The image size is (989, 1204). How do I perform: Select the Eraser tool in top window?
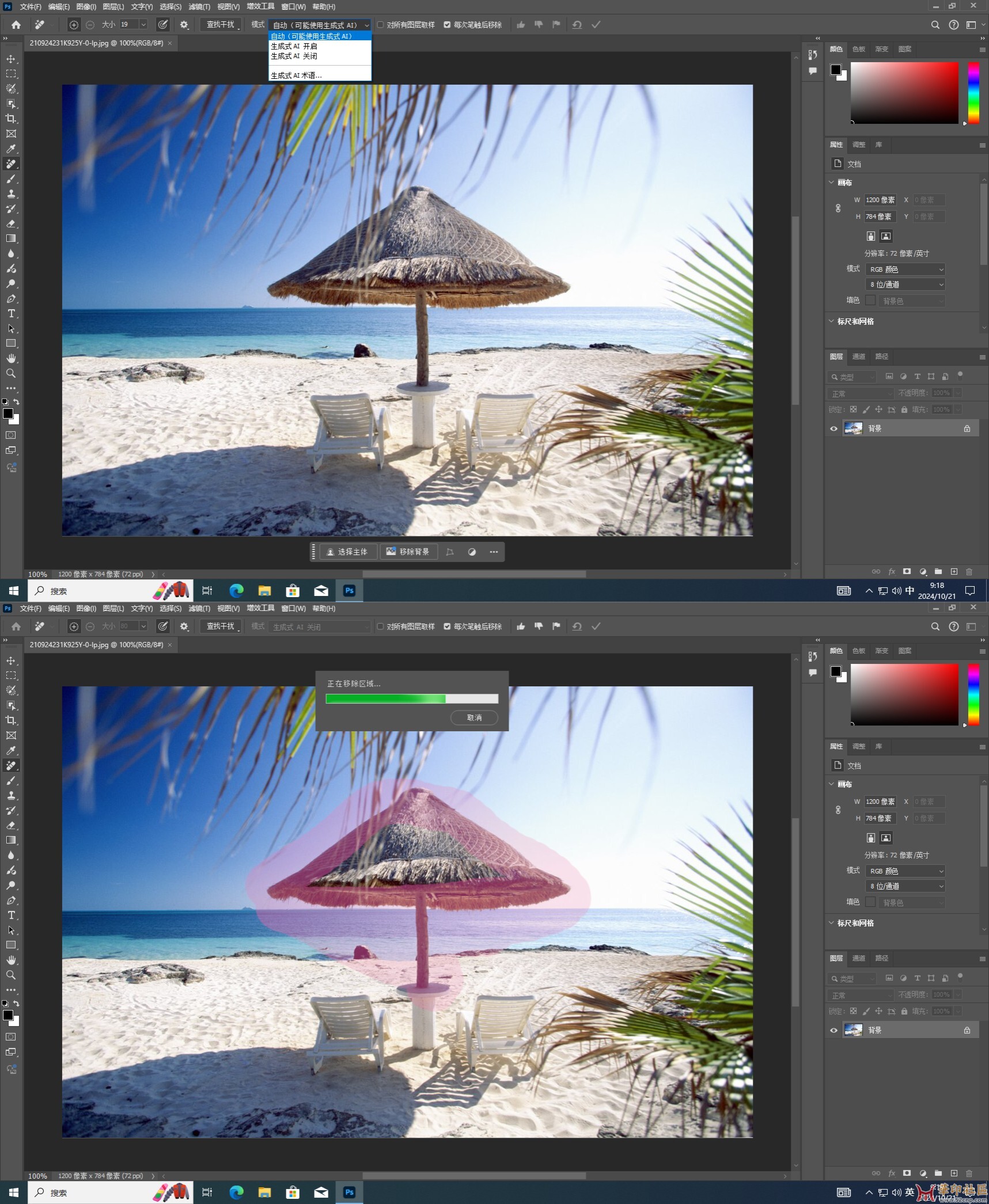pos(11,224)
